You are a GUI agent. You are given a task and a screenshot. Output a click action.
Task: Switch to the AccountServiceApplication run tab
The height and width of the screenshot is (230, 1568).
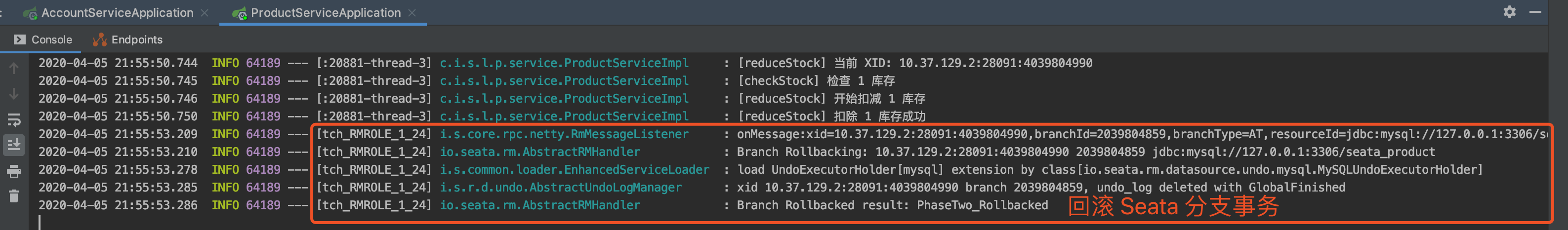click(117, 13)
